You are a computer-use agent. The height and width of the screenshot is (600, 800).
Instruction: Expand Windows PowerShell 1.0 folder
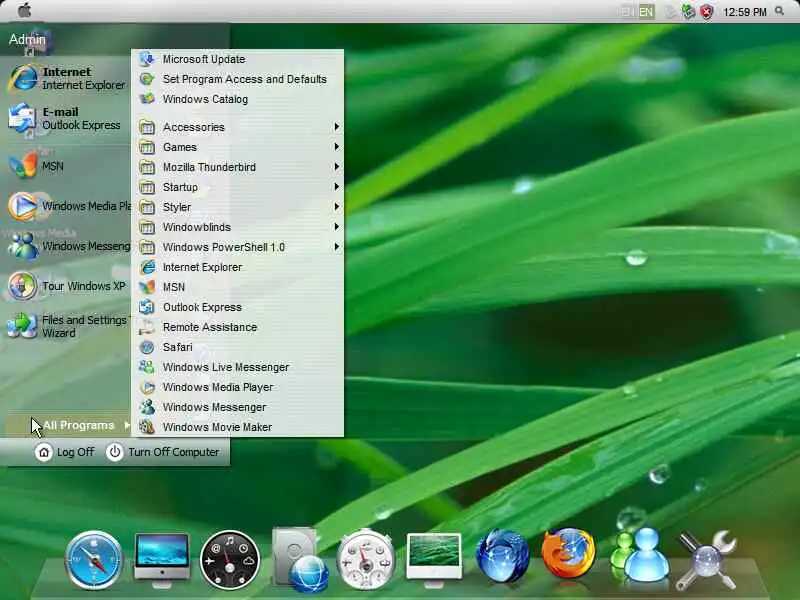(x=238, y=247)
